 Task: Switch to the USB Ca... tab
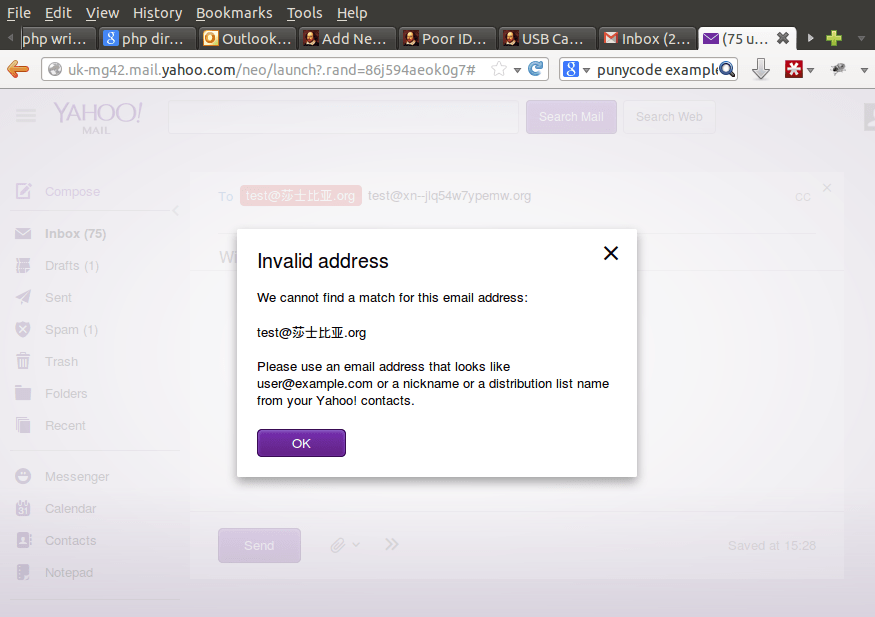tap(547, 38)
